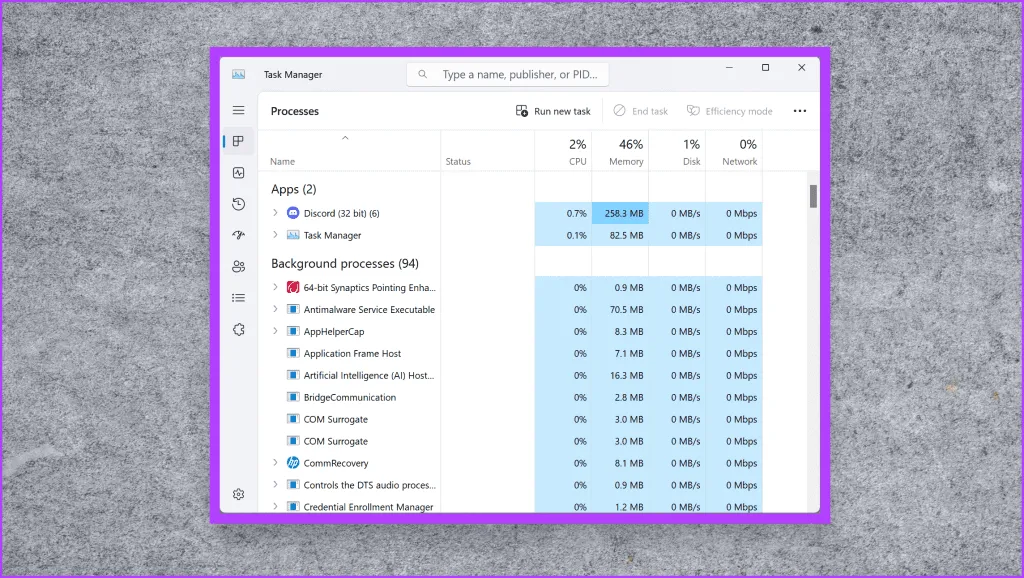Open the Users page icon
Image resolution: width=1024 pixels, height=578 pixels.
(238, 266)
